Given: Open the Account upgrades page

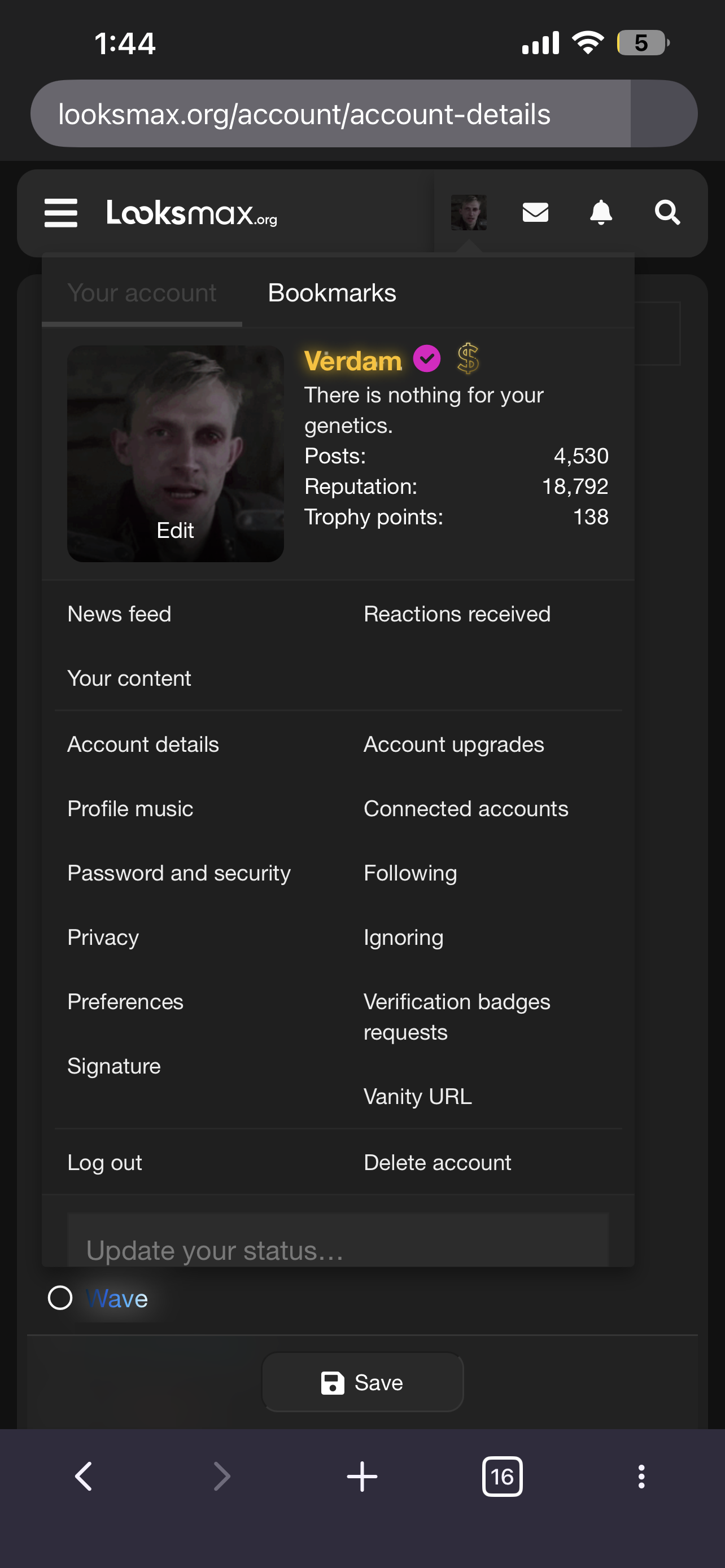Looking at the screenshot, I should click(x=453, y=744).
